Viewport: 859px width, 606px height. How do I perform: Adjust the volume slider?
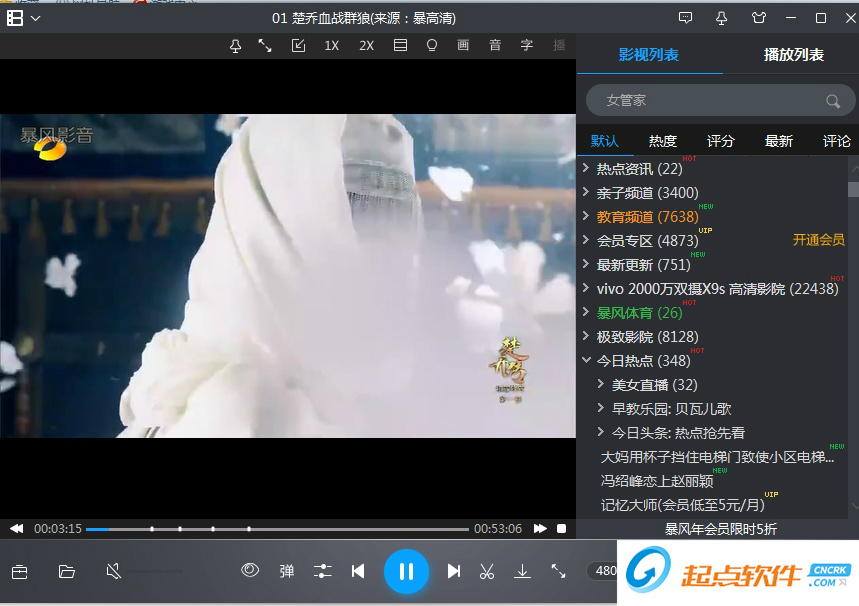156,572
